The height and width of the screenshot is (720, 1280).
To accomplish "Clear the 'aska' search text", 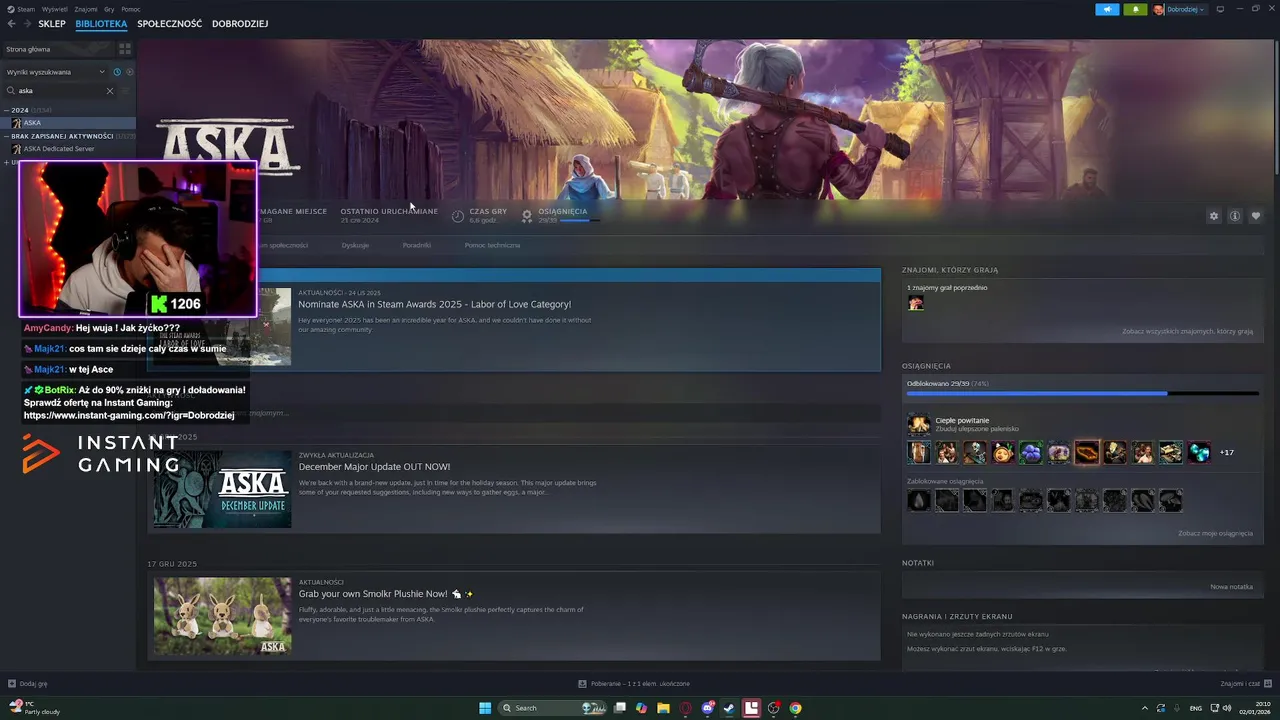I will click(x=110, y=91).
